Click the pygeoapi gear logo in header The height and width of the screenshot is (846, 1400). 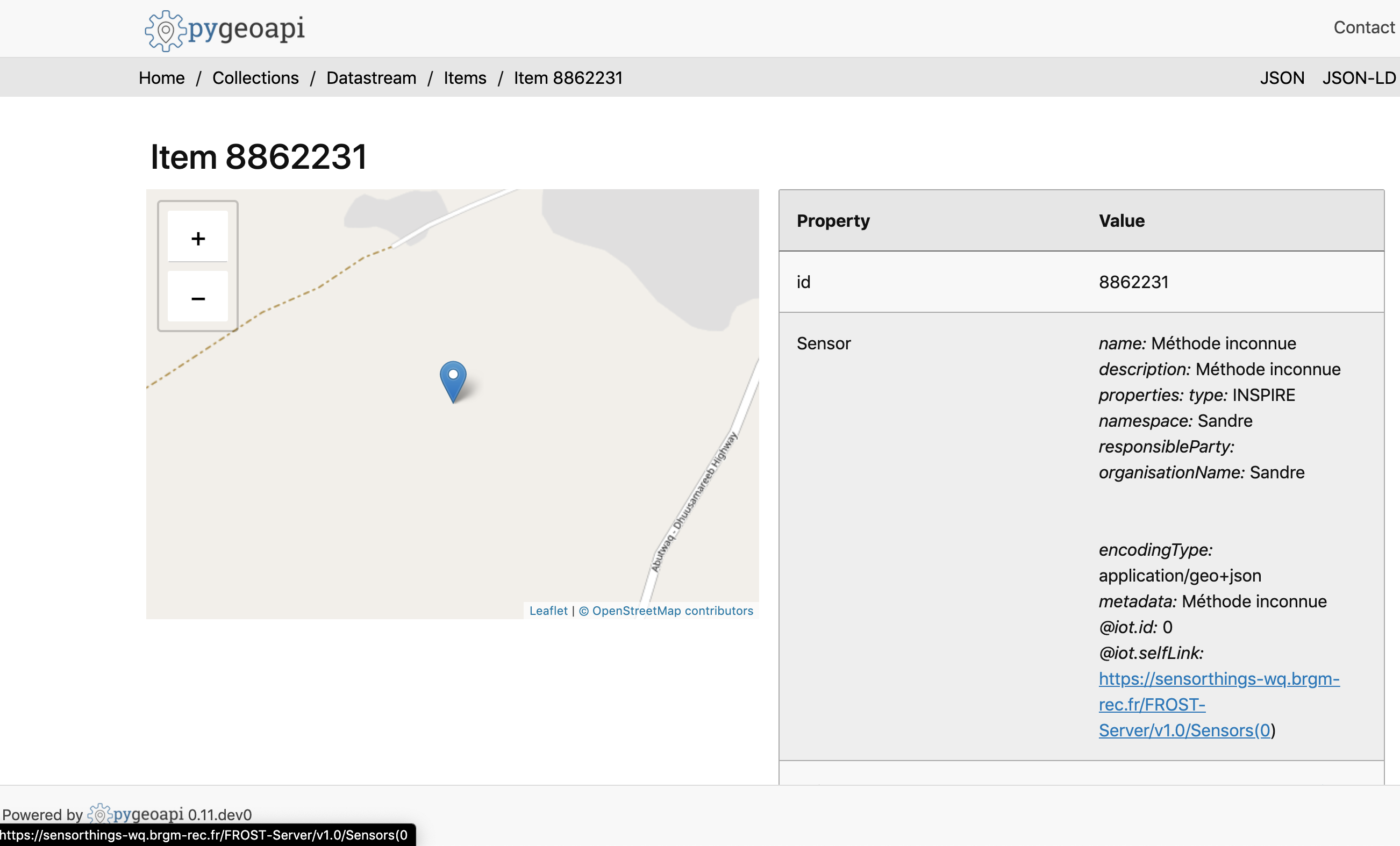pyautogui.click(x=166, y=31)
